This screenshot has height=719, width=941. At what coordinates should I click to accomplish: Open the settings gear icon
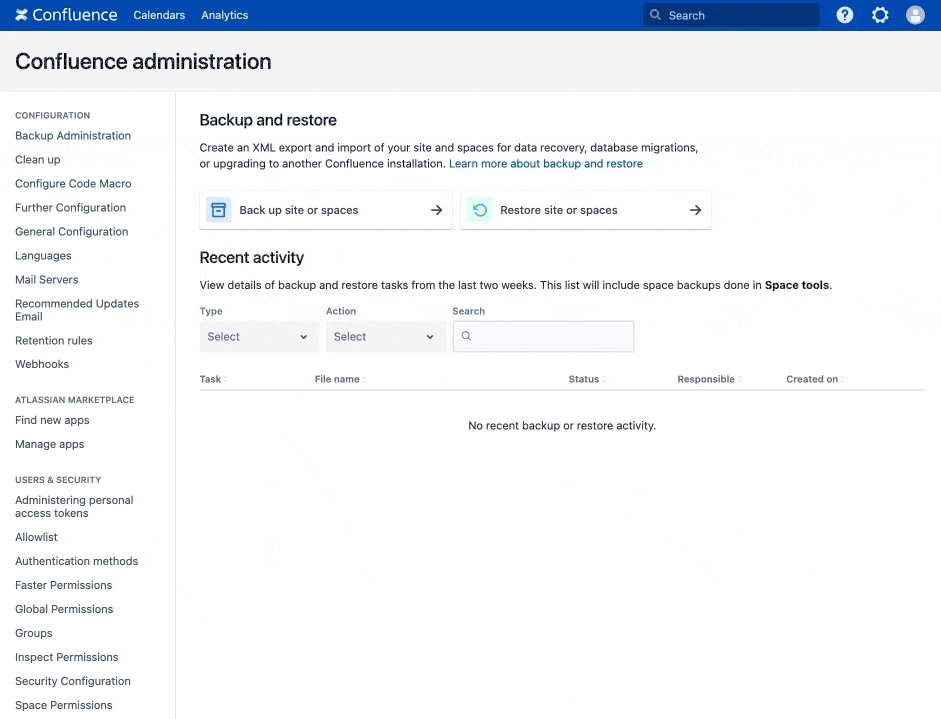point(880,15)
